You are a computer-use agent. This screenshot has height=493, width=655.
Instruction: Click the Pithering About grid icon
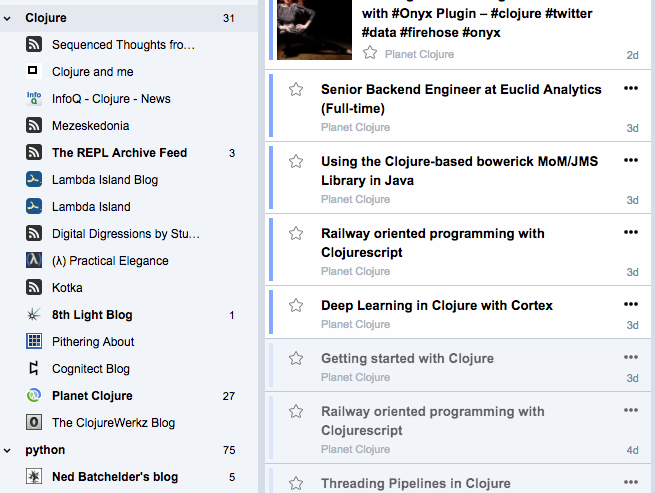coord(33,342)
